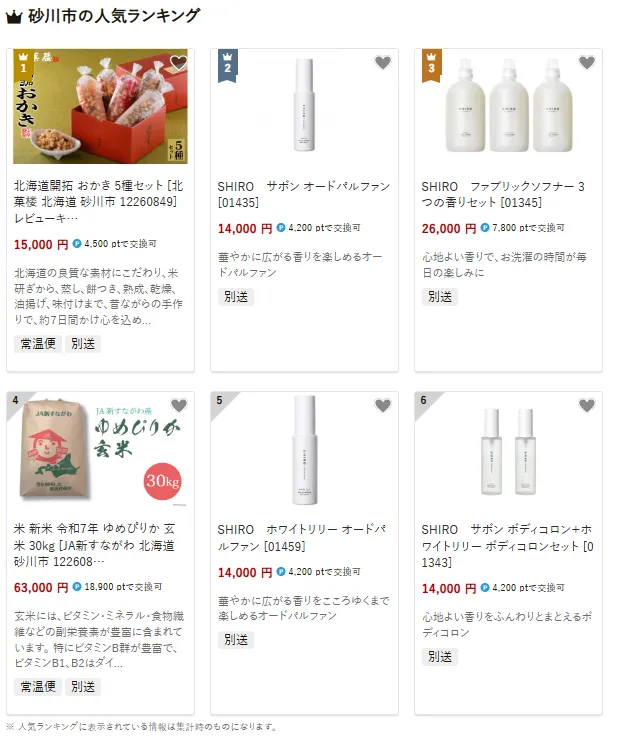628x745 pixels.
Task: Click the point icon beside 18,900 pt
Action: [77, 587]
